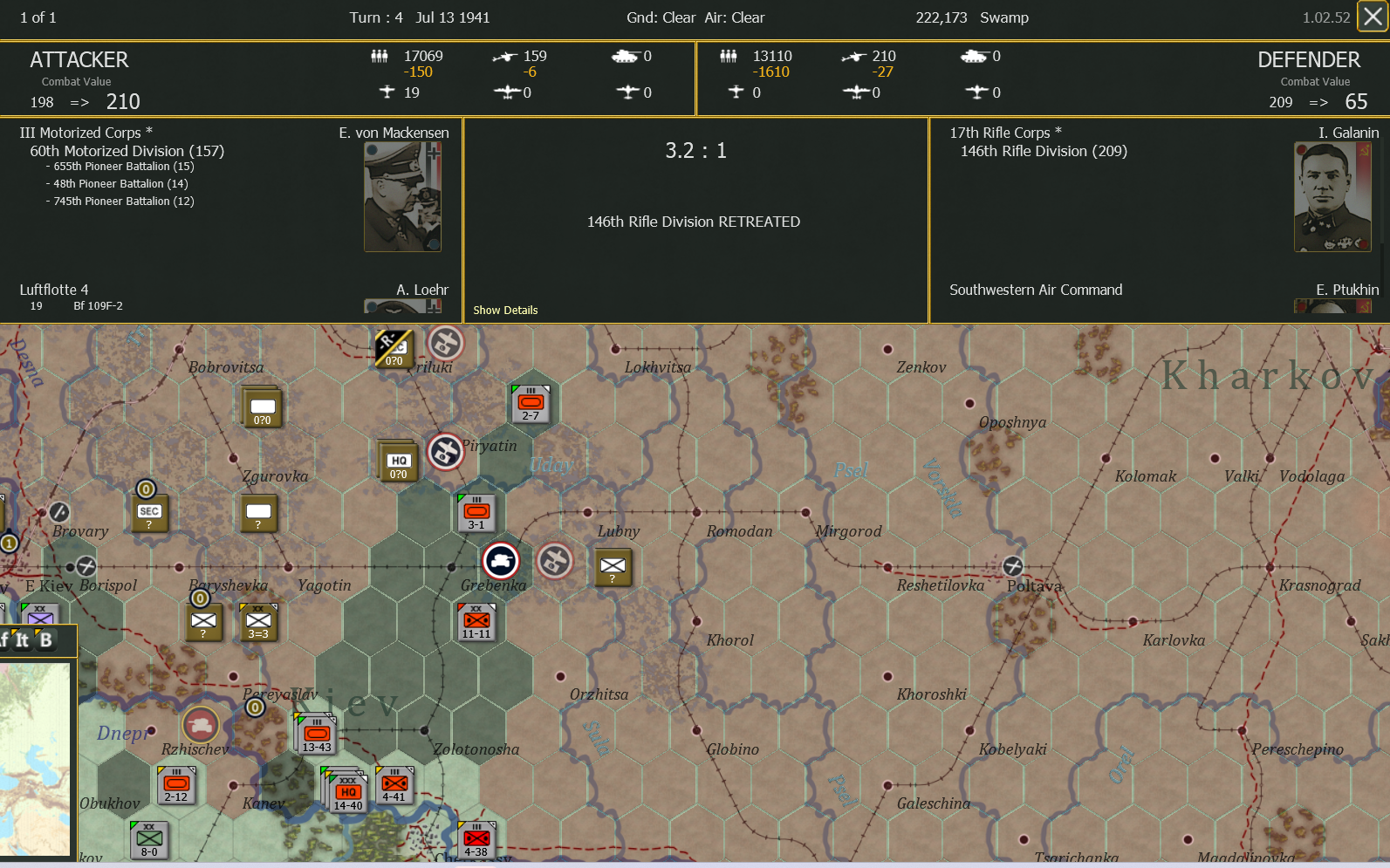Click the 17th Rifle Corps heading

[1006, 133]
